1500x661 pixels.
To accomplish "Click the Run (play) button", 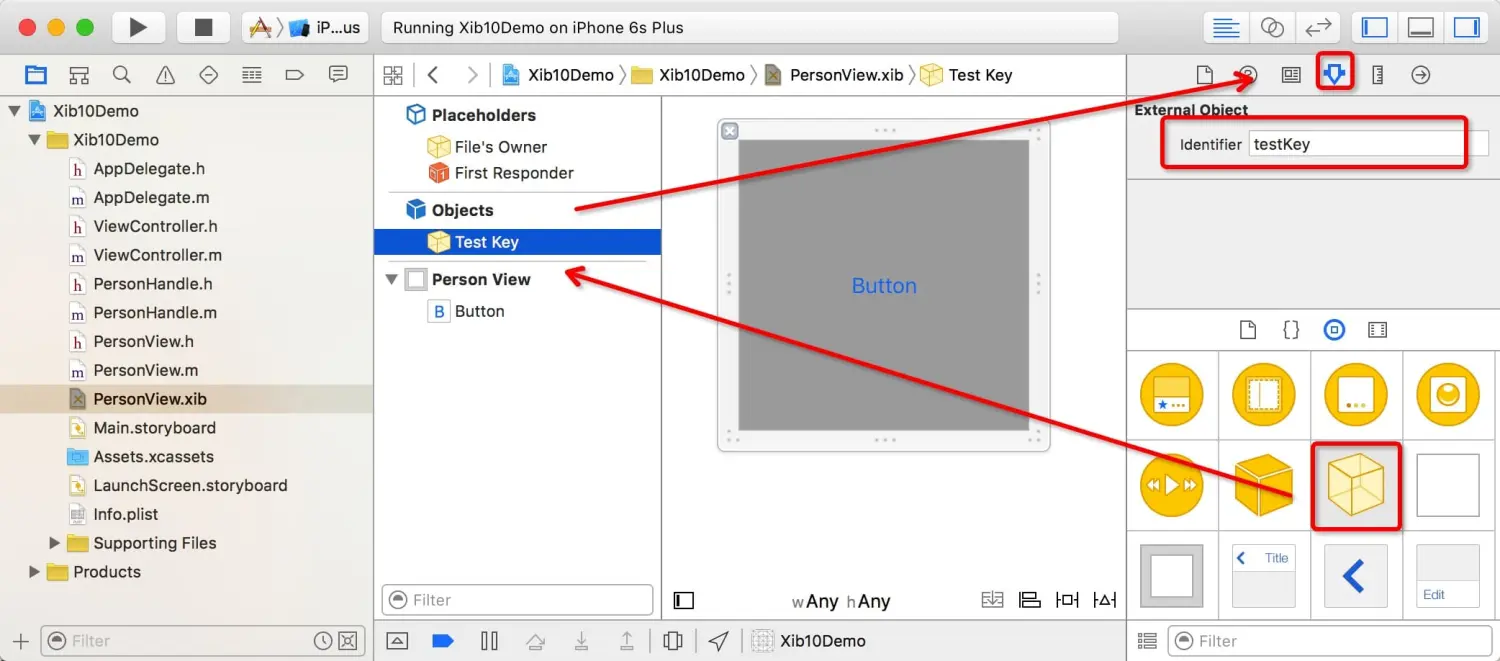I will click(x=138, y=28).
